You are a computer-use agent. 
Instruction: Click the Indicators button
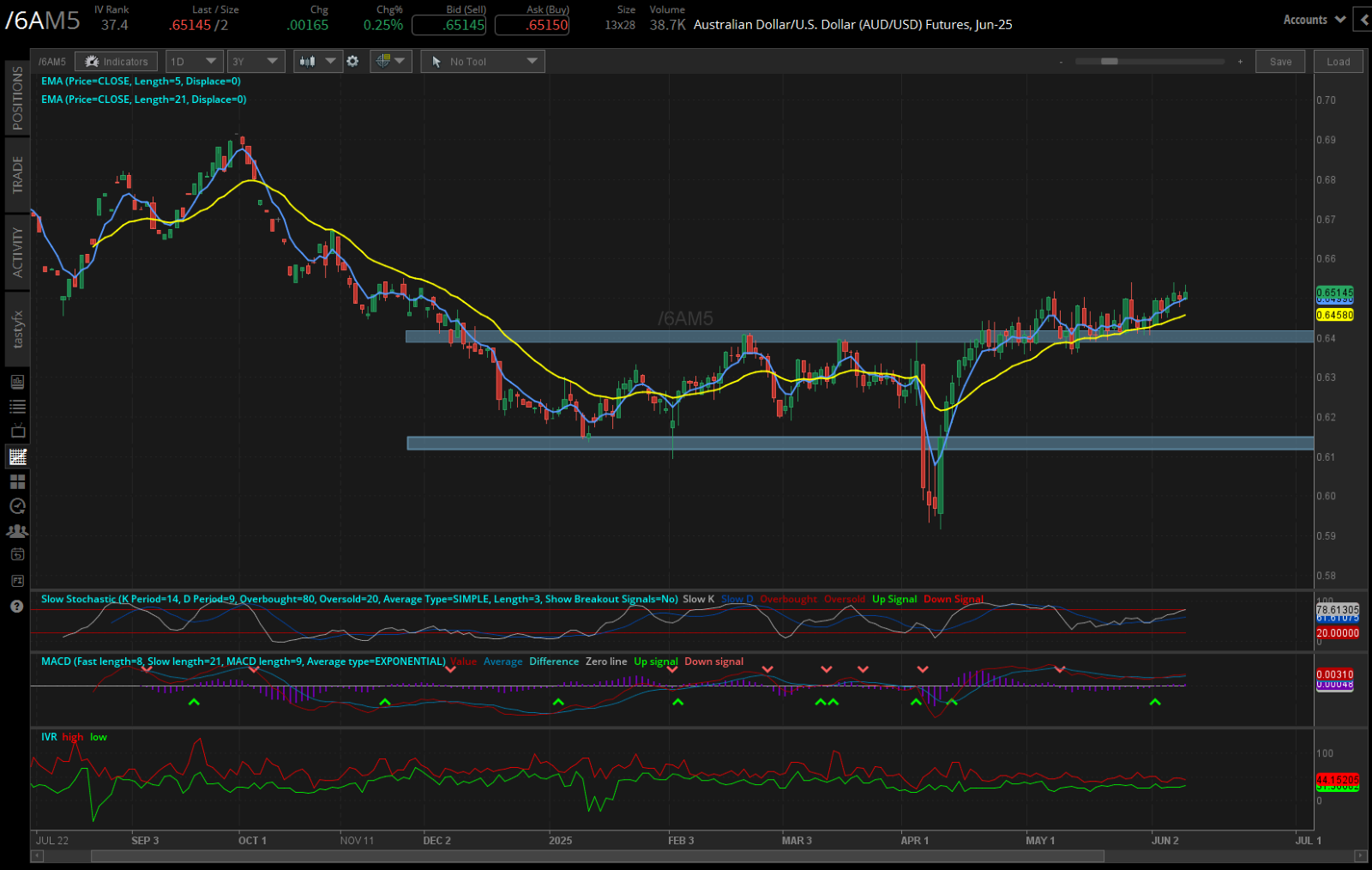point(117,61)
